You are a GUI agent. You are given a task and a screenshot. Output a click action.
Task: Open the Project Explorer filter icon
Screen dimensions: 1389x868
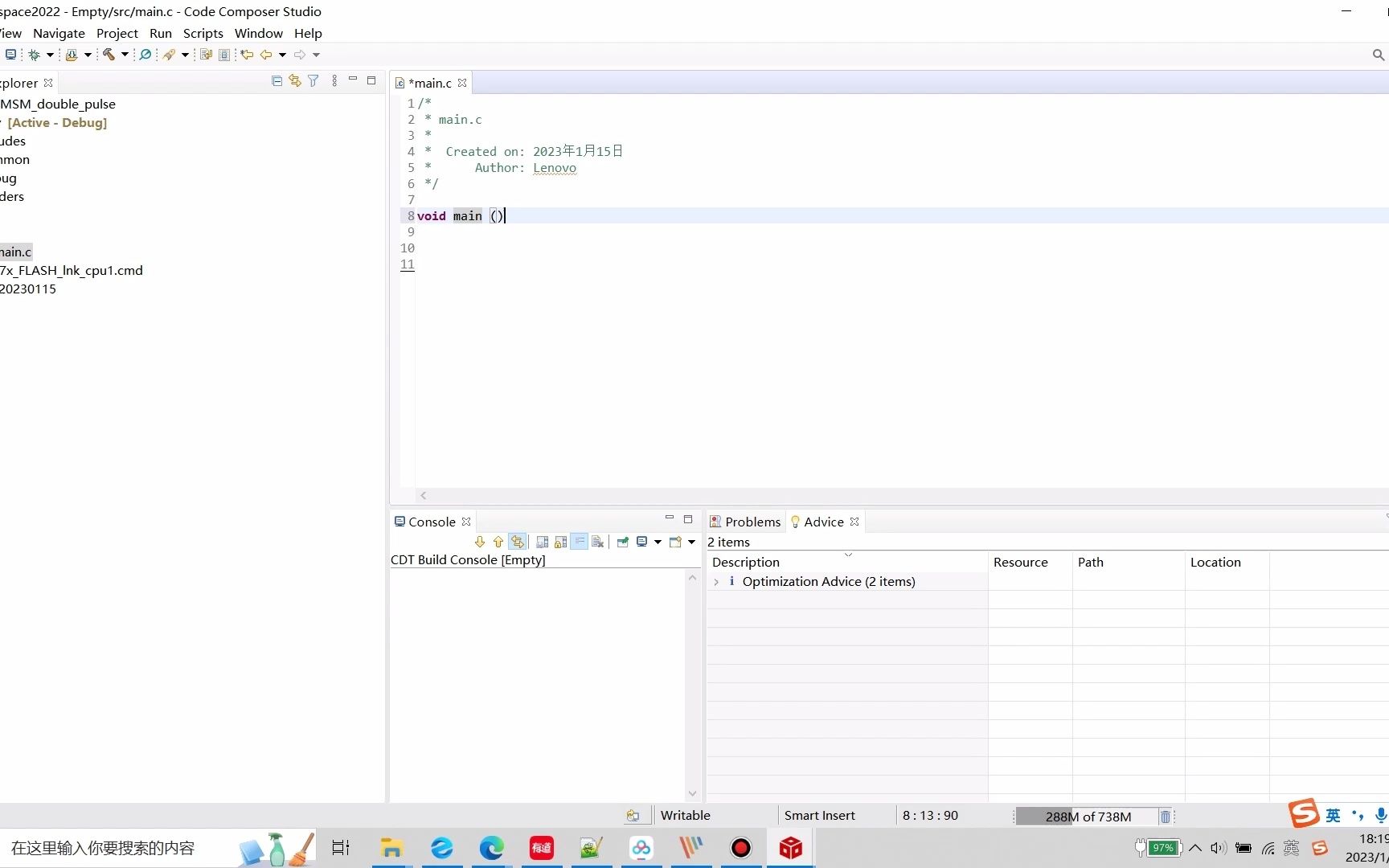pos(313,80)
